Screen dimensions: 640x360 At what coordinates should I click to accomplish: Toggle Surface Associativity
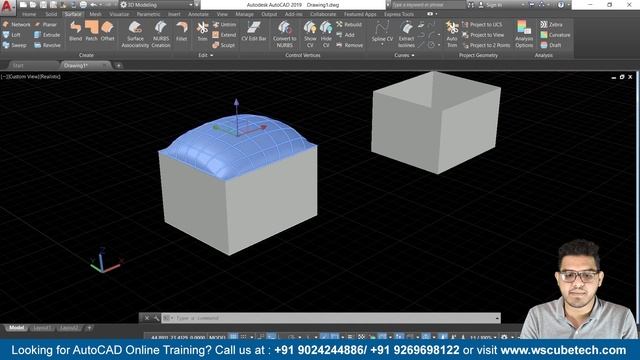point(135,34)
